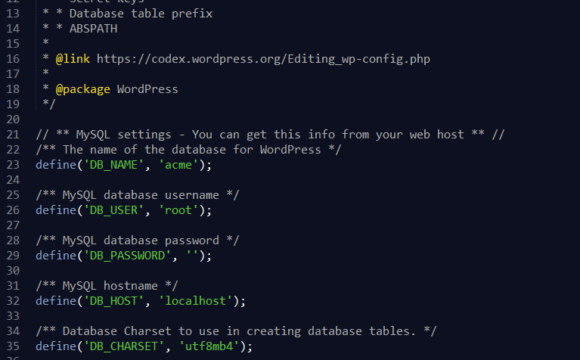Click the DB_HOST constant string

114,301
